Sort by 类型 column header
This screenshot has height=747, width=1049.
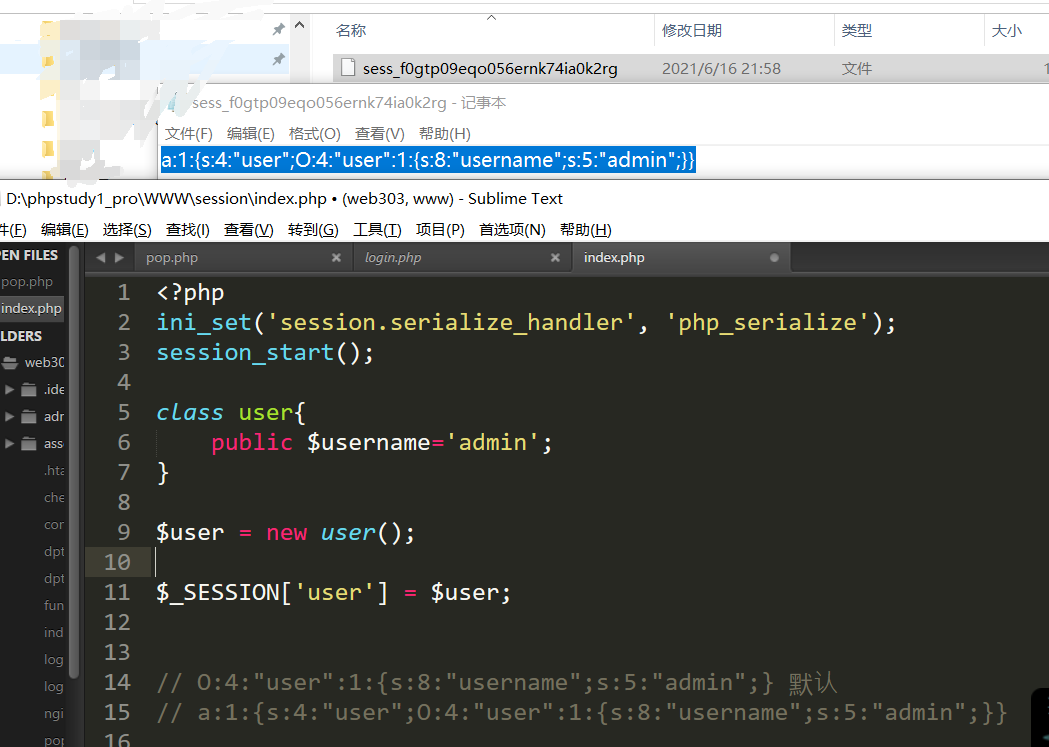click(x=857, y=31)
